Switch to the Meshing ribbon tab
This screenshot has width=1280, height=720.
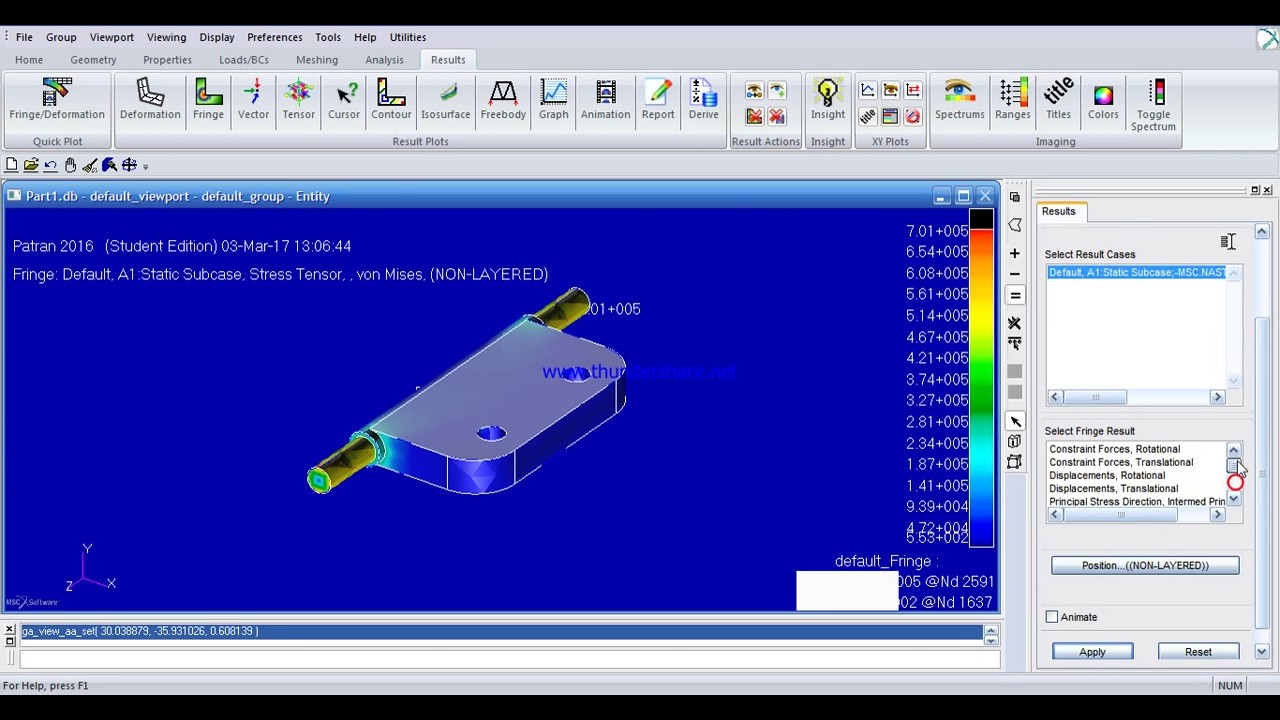317,60
